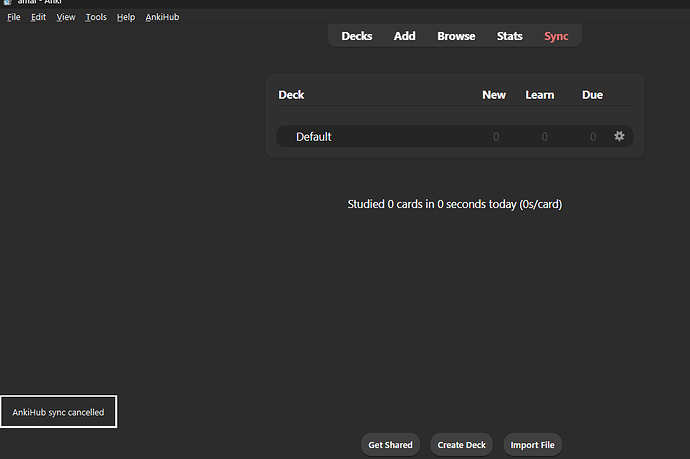Open the Help menu
This screenshot has width=690, height=459.
(x=126, y=17)
